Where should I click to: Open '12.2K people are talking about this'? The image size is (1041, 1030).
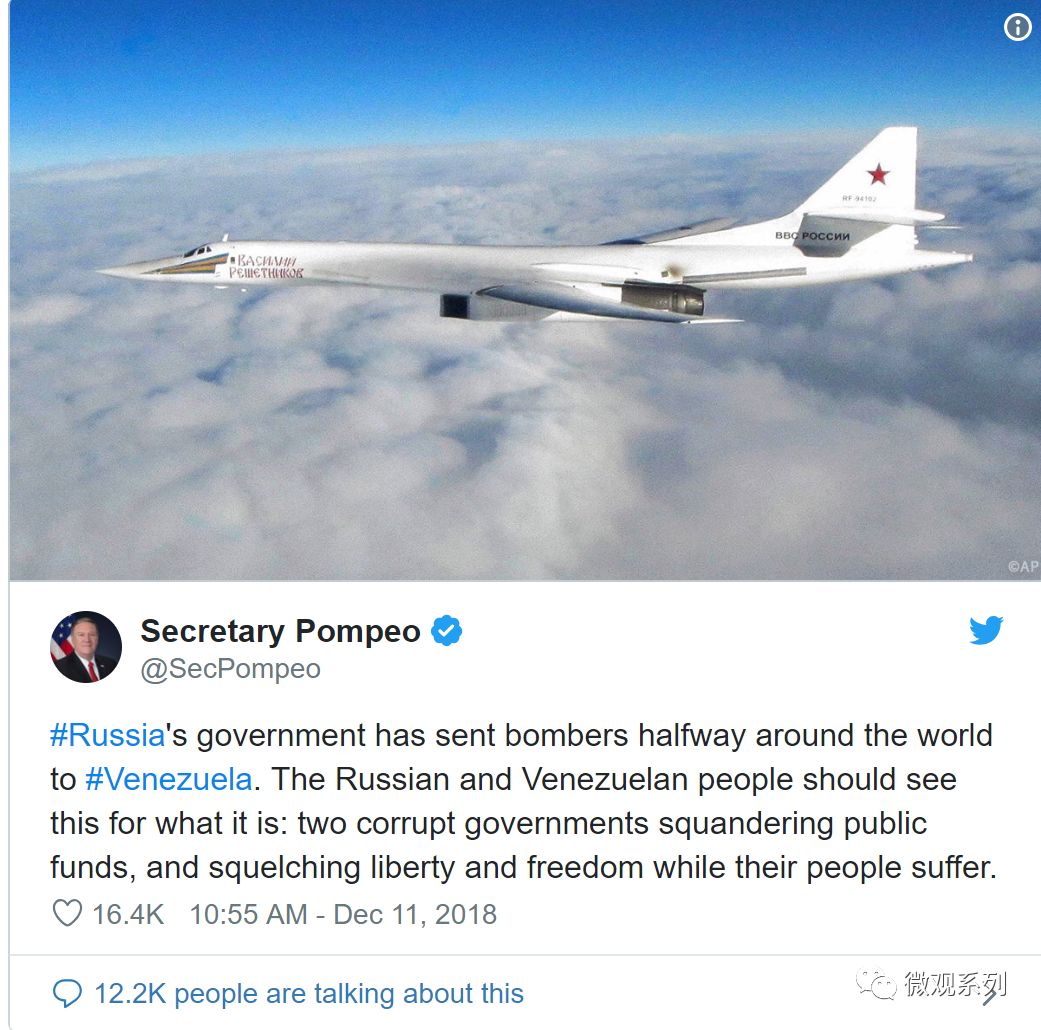(309, 994)
